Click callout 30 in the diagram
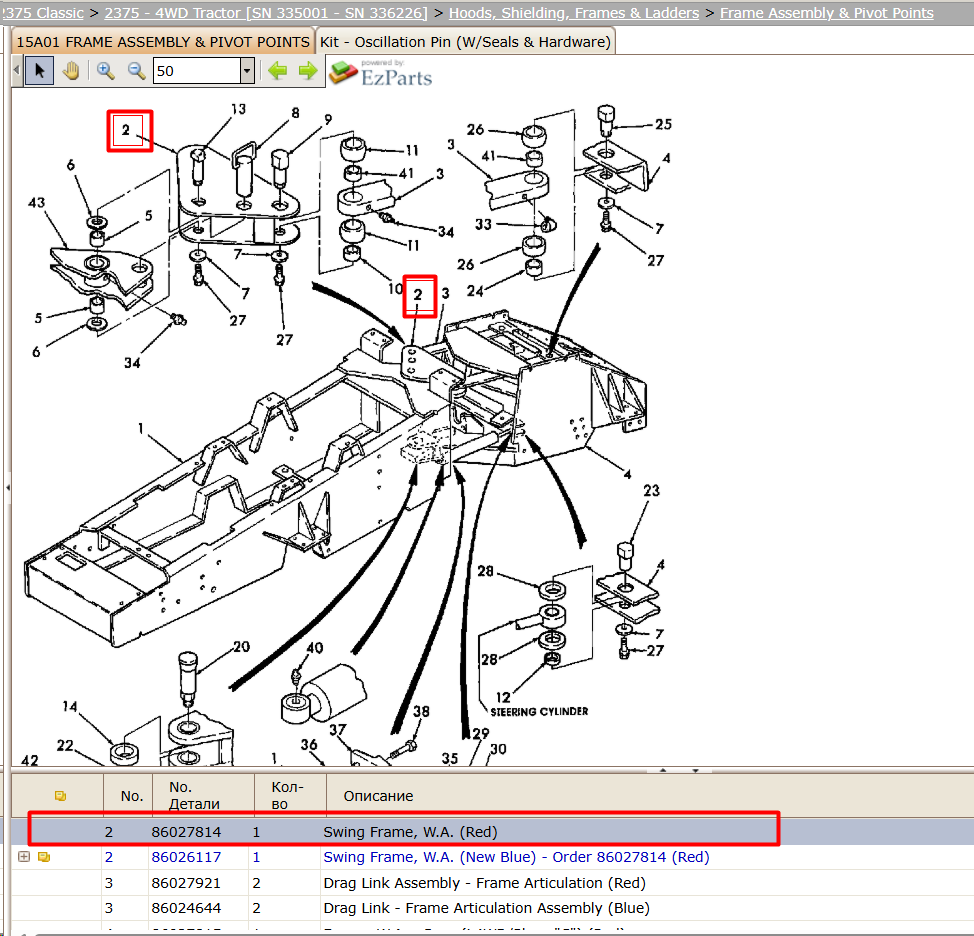Viewport: 974px width, 936px height. pyautogui.click(x=499, y=749)
